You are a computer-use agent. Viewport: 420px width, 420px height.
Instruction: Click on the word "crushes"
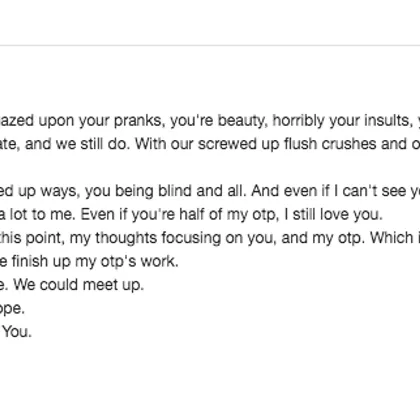pos(349,144)
